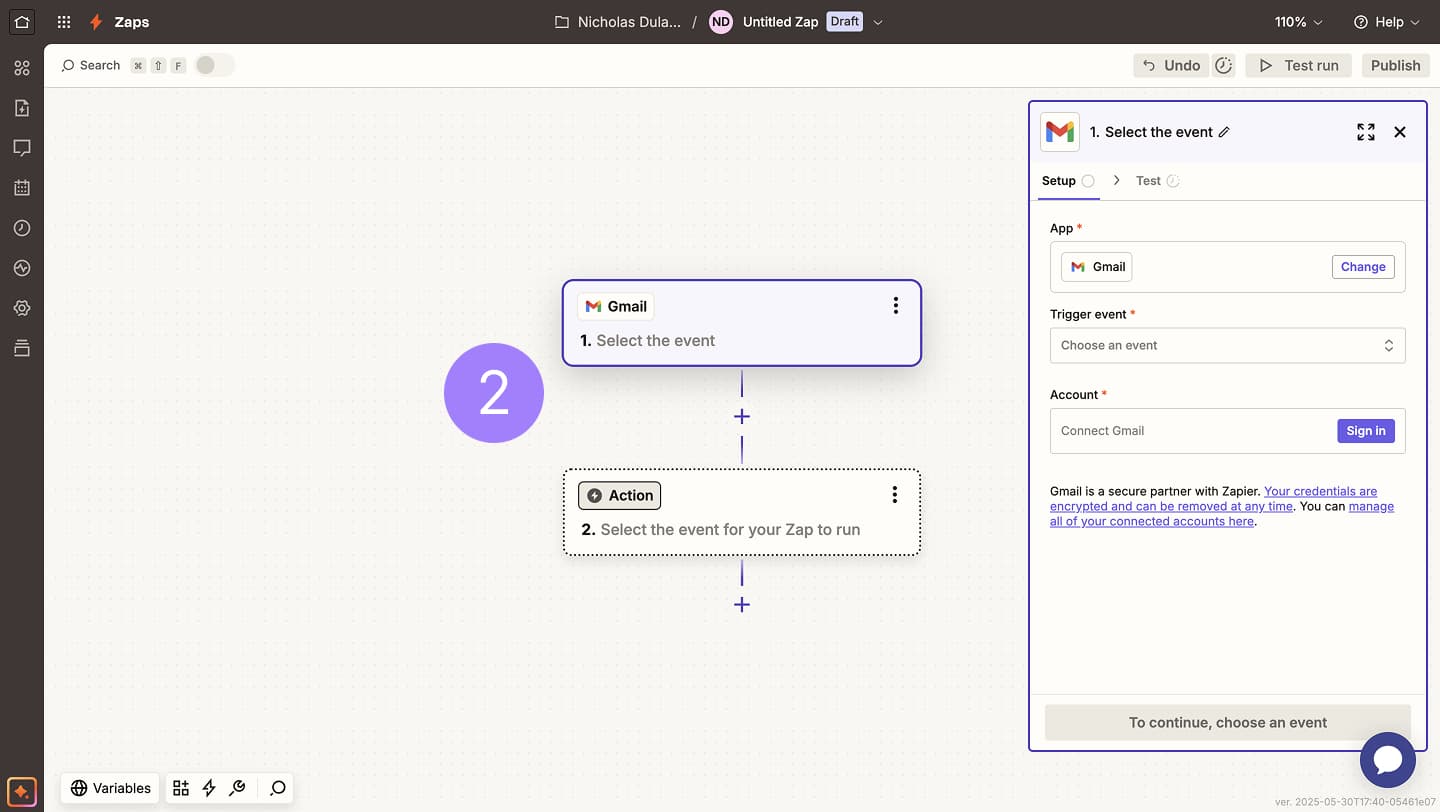Open the calendar sidebar icon
The height and width of the screenshot is (812, 1440).
click(x=22, y=188)
